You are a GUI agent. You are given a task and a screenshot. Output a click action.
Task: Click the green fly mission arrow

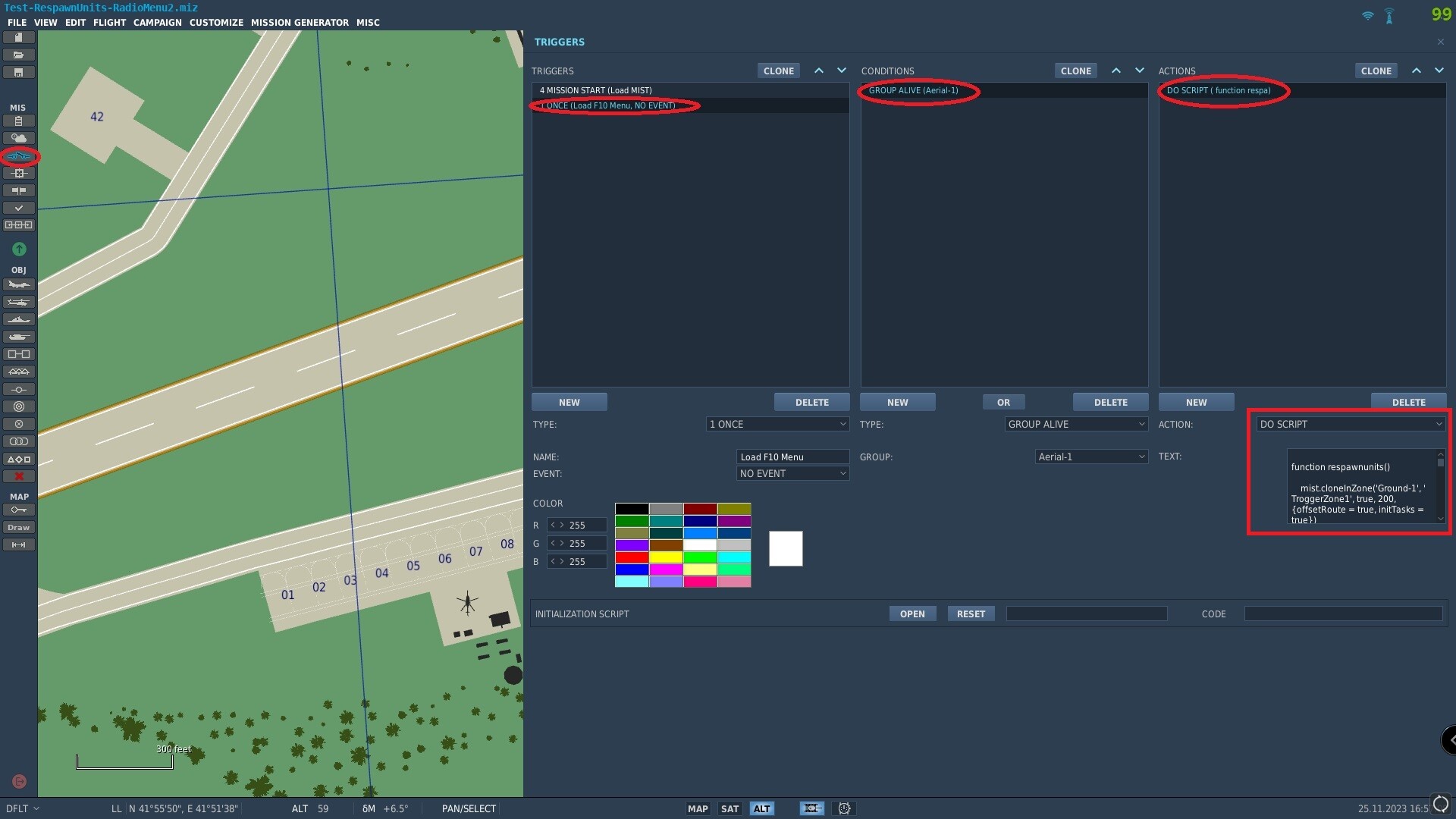(19, 249)
